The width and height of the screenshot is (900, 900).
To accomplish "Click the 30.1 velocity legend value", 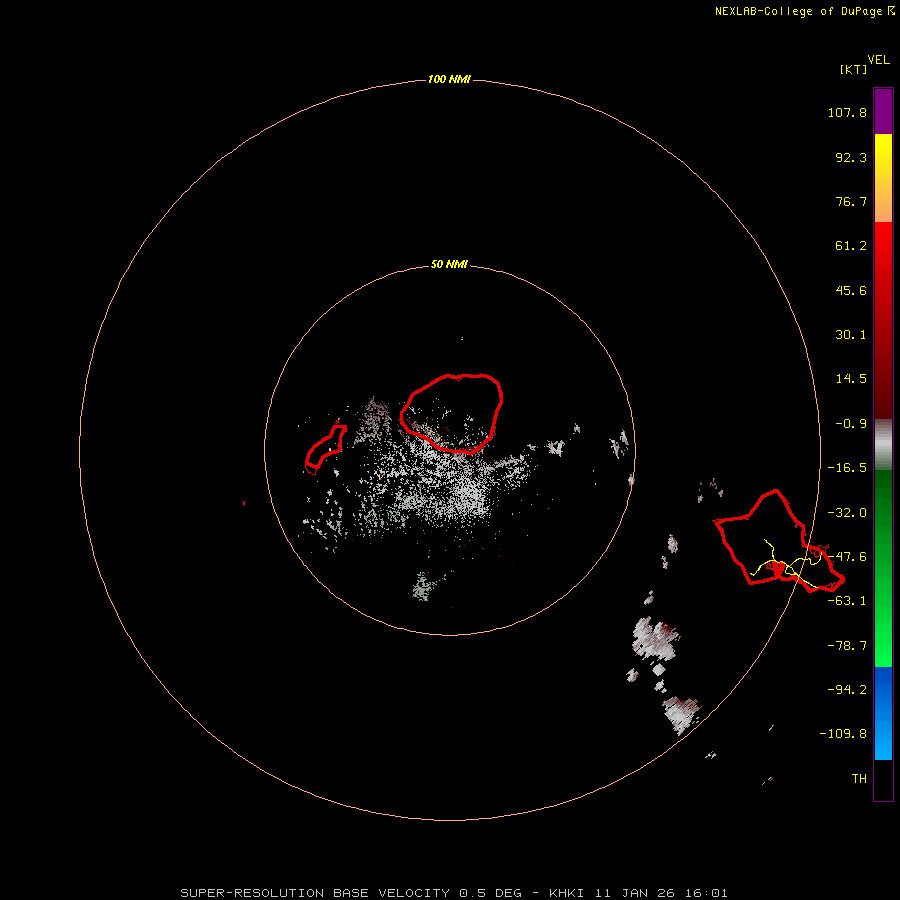I will [x=851, y=335].
